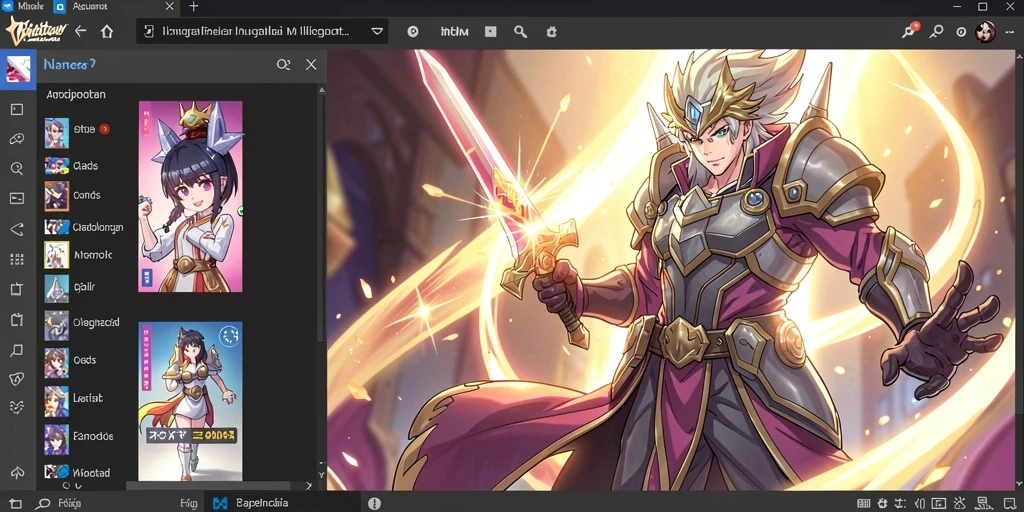Close the Naners side panel
Image resolution: width=1024 pixels, height=512 pixels.
pyautogui.click(x=312, y=65)
